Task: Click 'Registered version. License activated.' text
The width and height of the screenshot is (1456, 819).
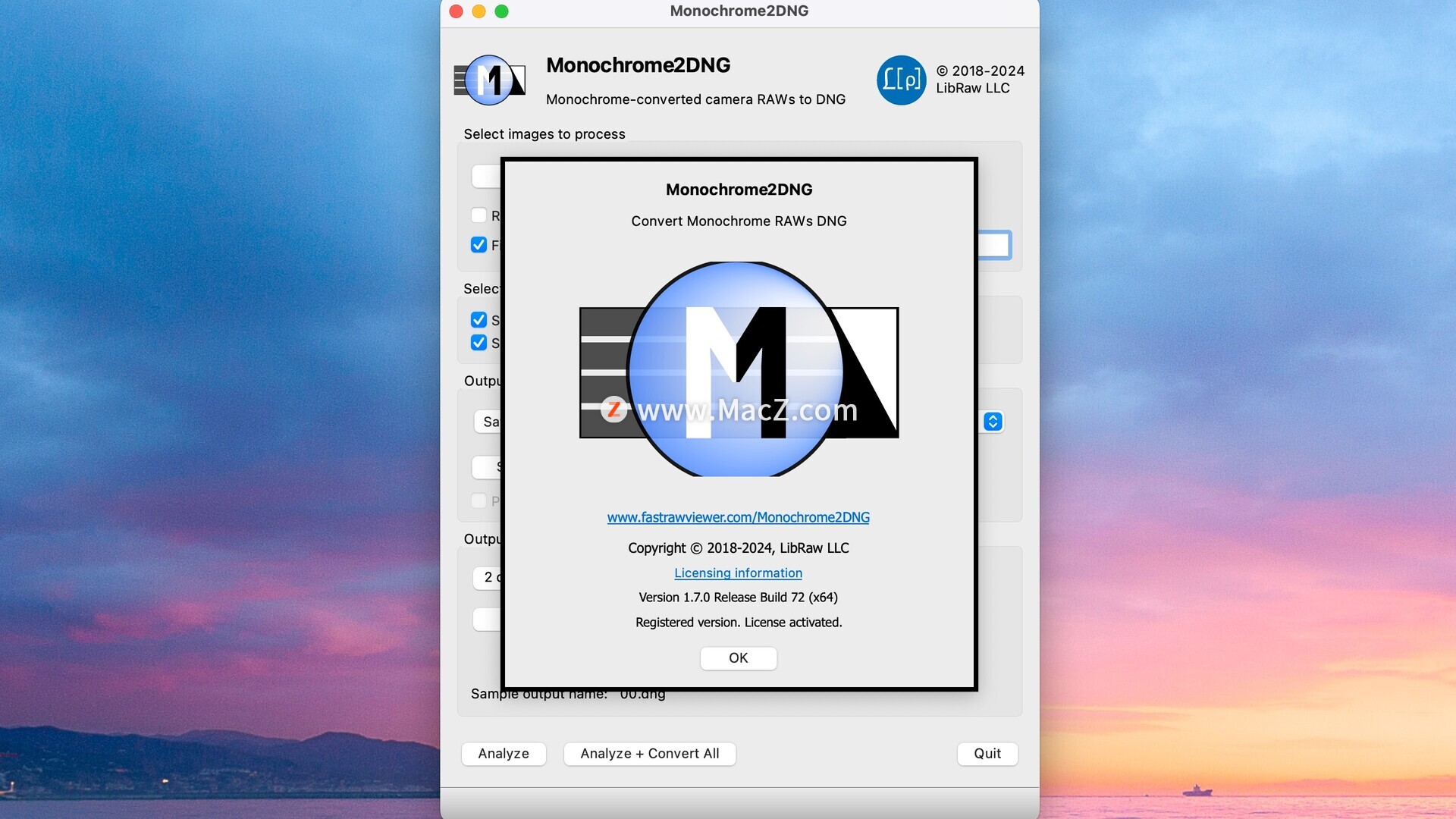Action: 739,623
